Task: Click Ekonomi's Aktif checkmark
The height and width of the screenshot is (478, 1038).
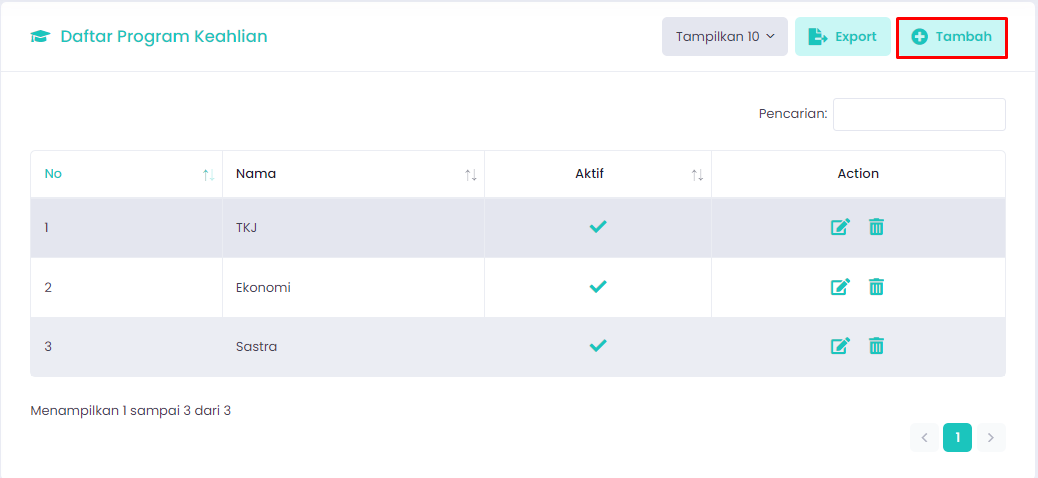Action: tap(598, 287)
